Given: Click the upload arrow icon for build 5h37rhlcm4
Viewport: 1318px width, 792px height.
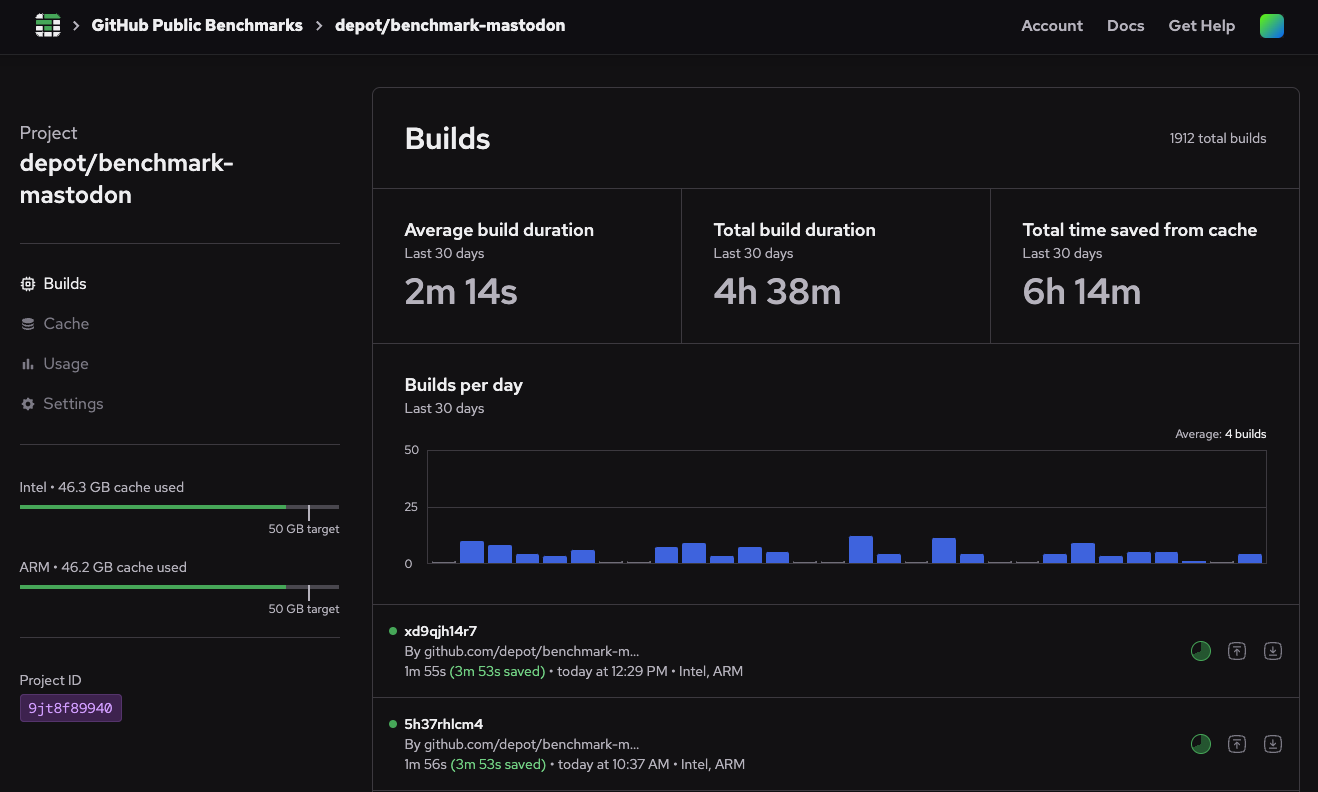Looking at the screenshot, I should click(x=1237, y=744).
